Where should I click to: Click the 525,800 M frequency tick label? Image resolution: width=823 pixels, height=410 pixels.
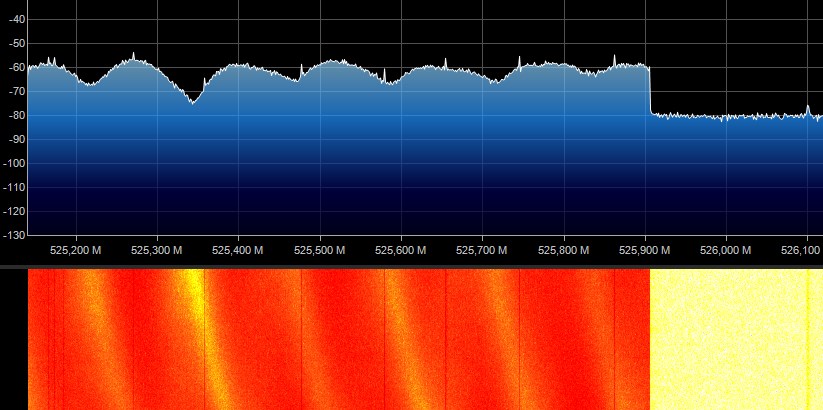pos(563,250)
